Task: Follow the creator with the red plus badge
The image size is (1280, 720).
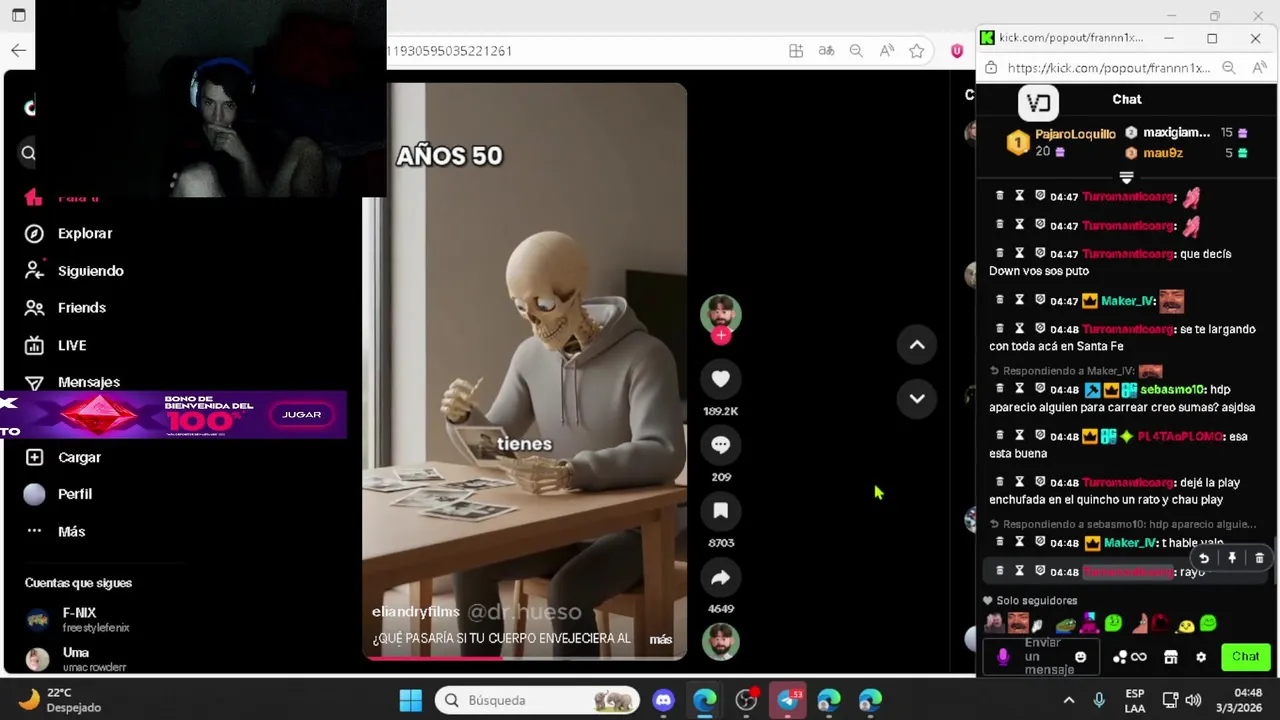Action: [x=720, y=336]
